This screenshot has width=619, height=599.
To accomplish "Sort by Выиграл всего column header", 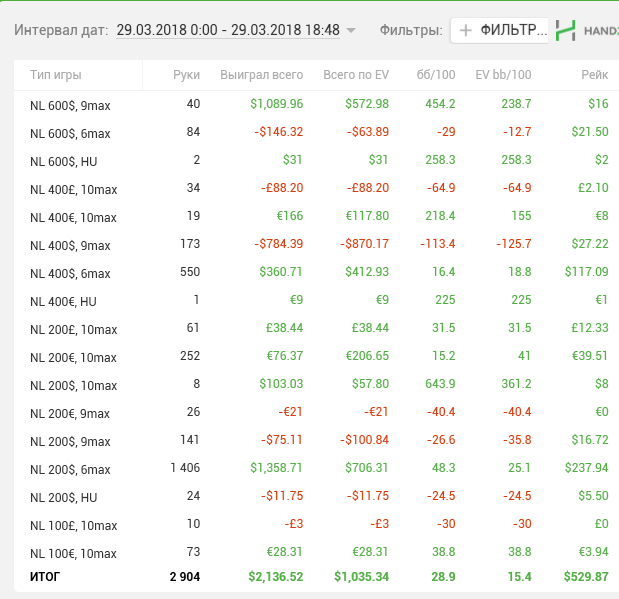I will (261, 75).
